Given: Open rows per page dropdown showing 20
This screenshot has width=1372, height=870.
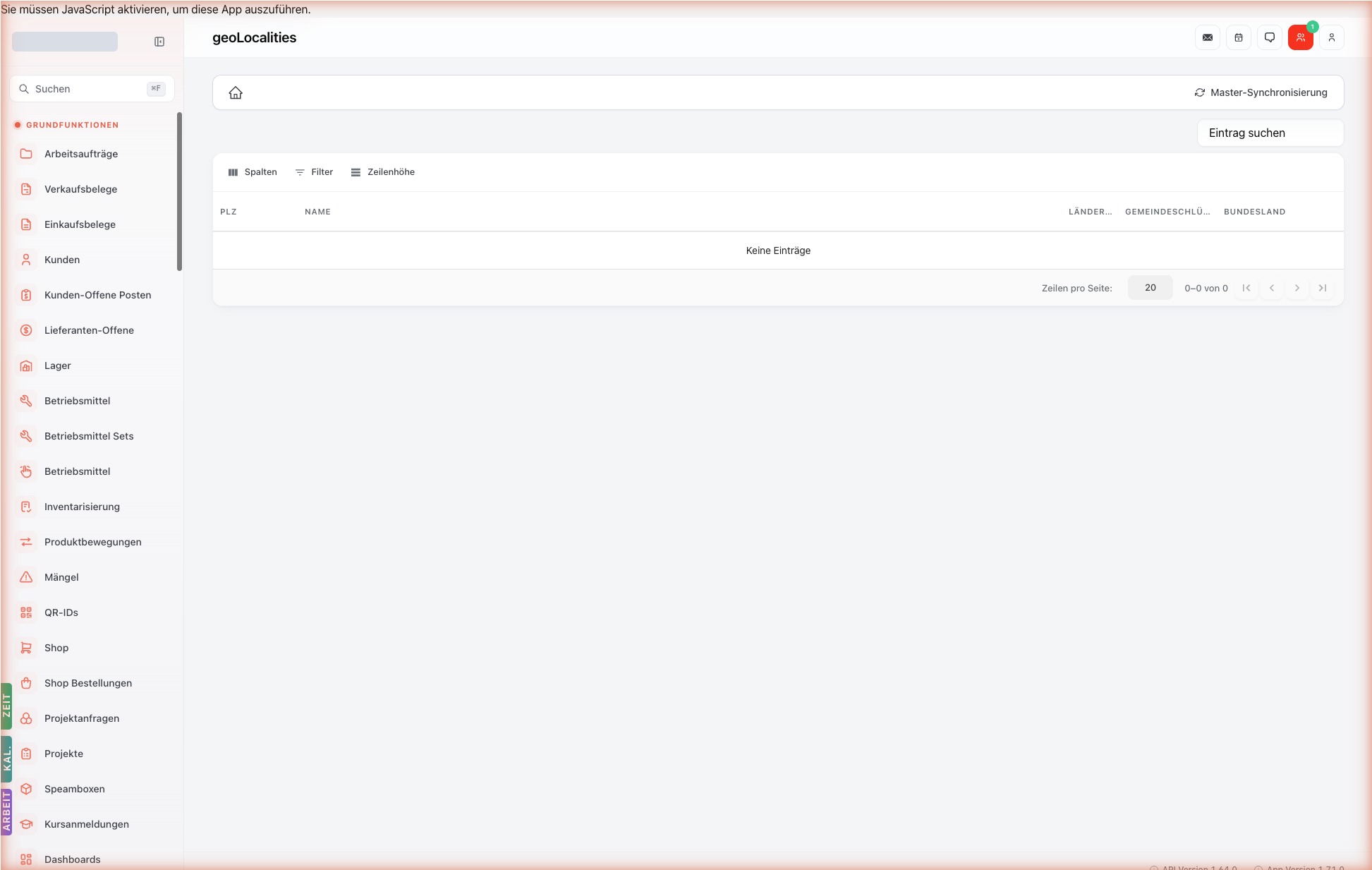Looking at the screenshot, I should [1151, 288].
